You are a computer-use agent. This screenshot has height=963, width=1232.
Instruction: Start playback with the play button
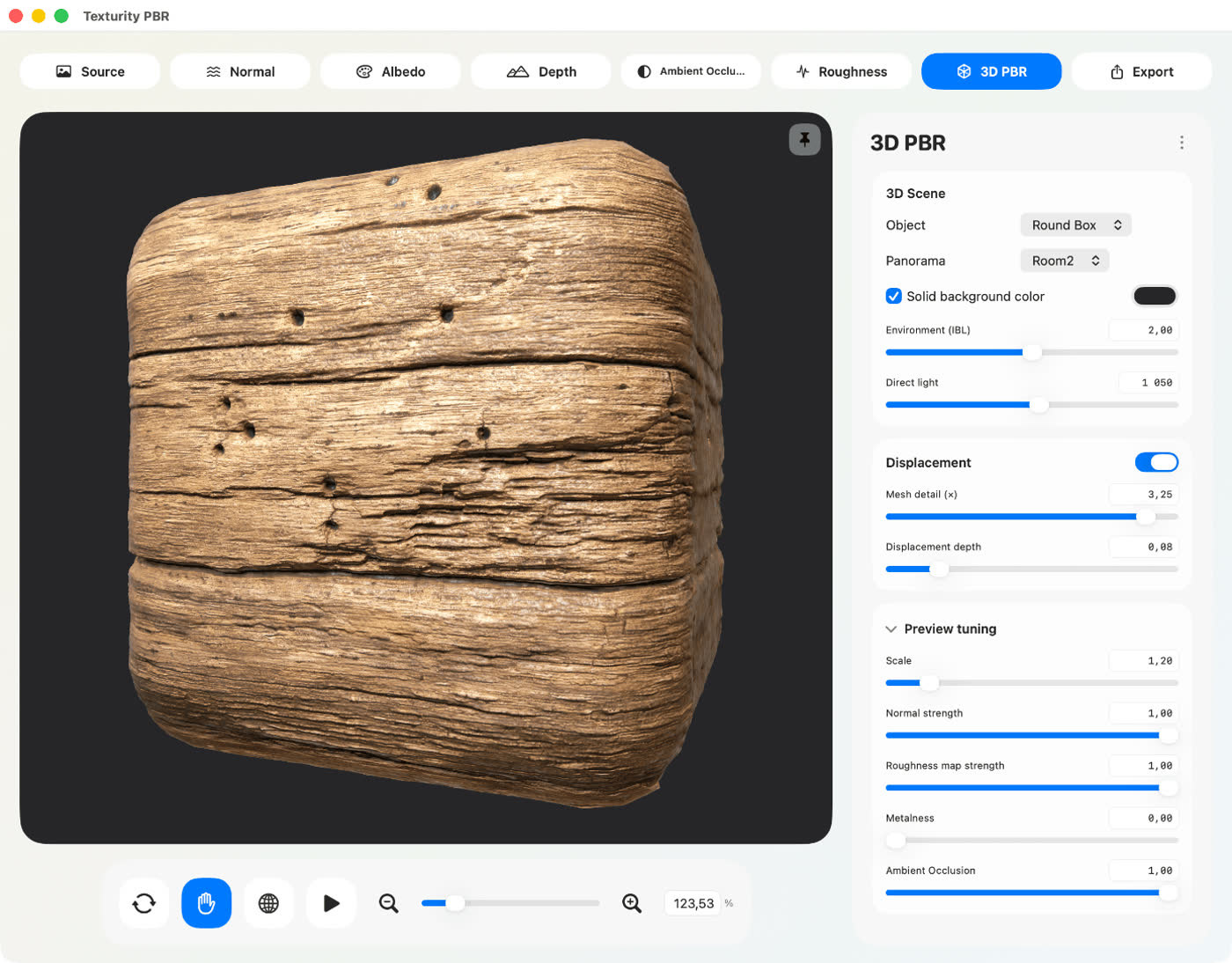tap(331, 903)
